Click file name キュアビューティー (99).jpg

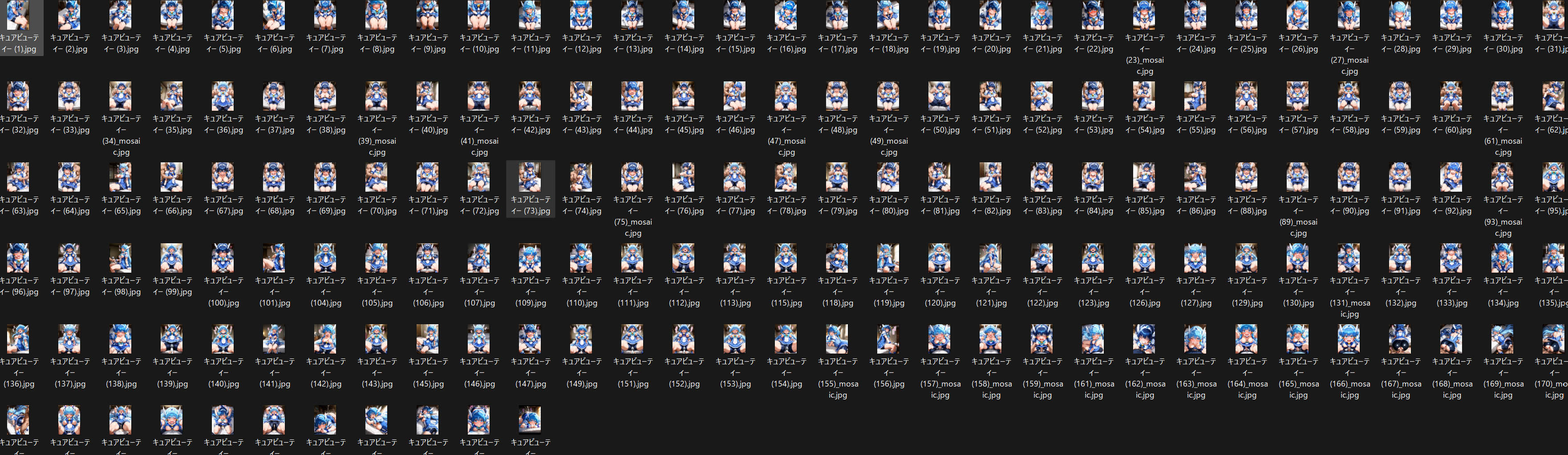pos(172,286)
